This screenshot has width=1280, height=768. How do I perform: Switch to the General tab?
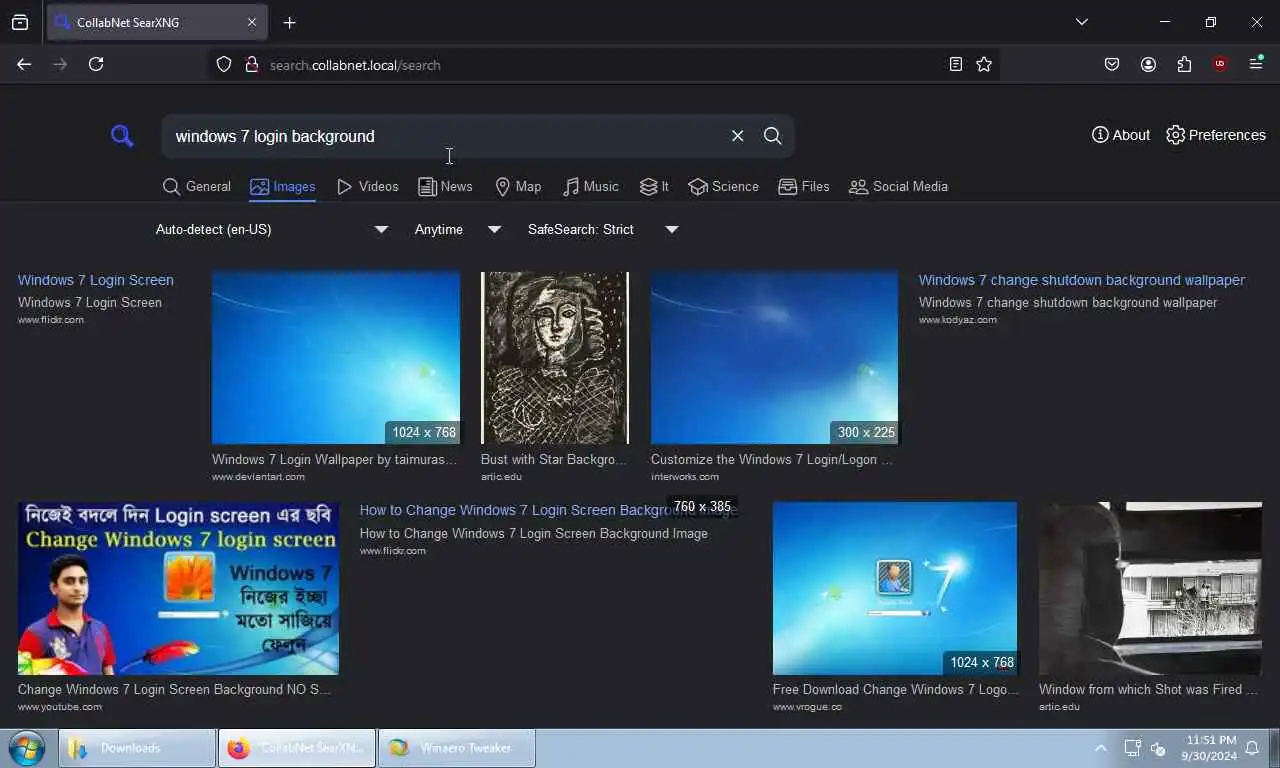(x=197, y=186)
